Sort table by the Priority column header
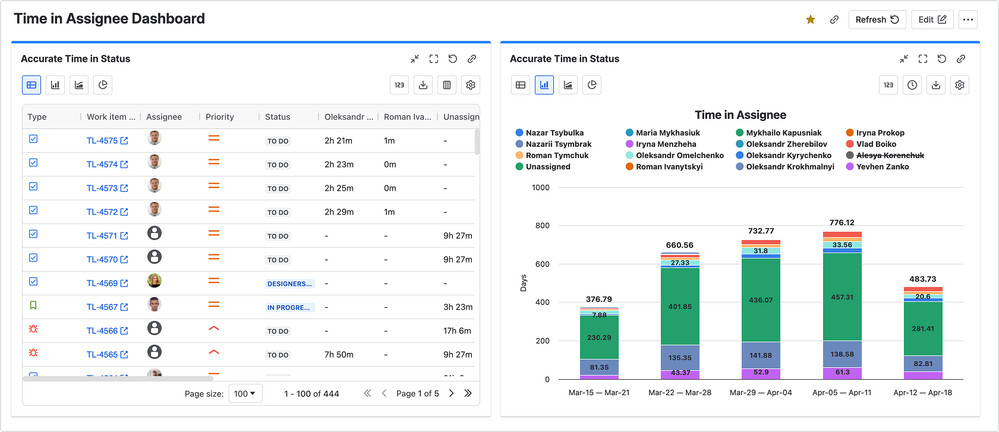 pos(220,117)
